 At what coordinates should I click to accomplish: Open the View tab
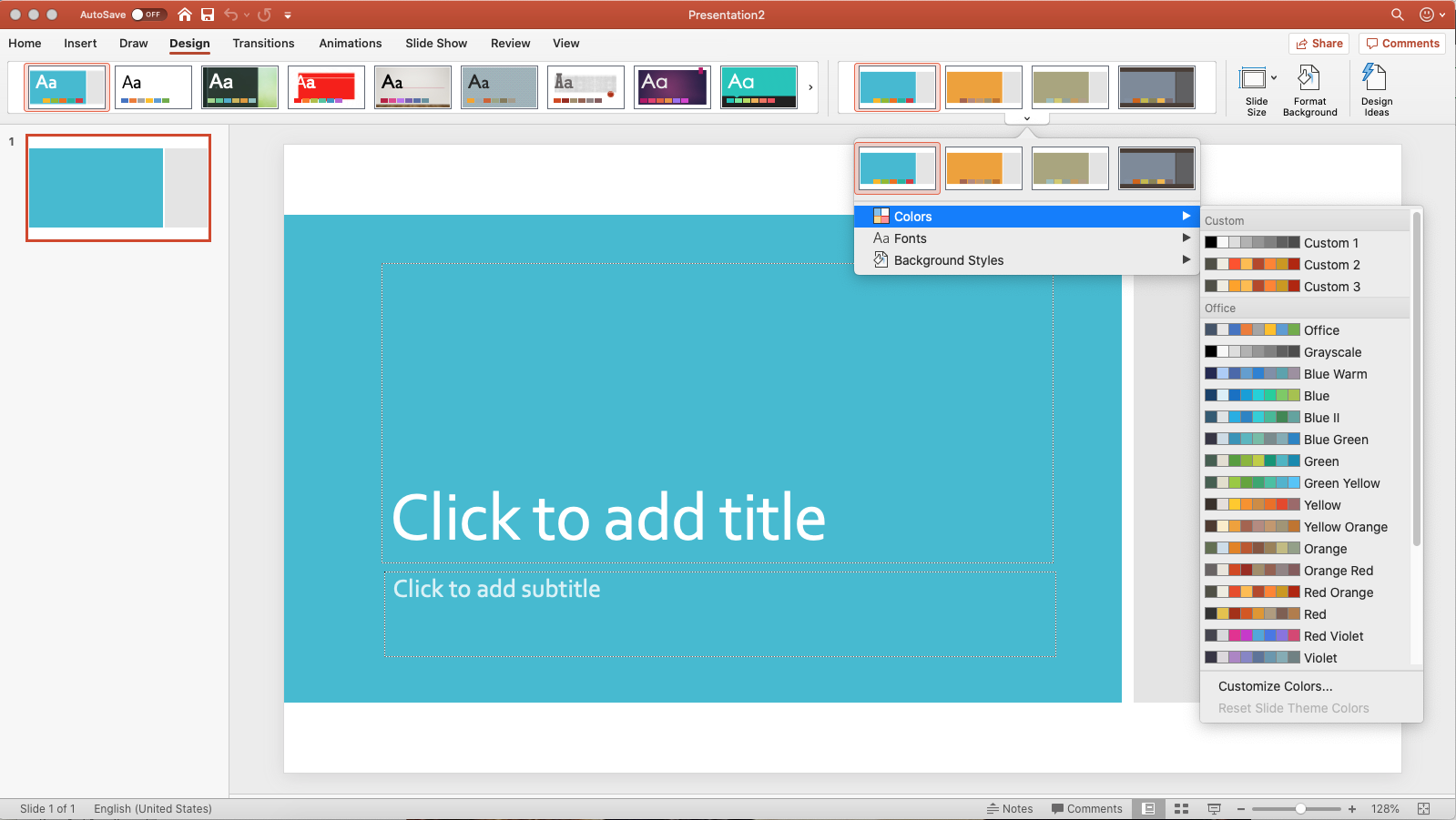565,43
